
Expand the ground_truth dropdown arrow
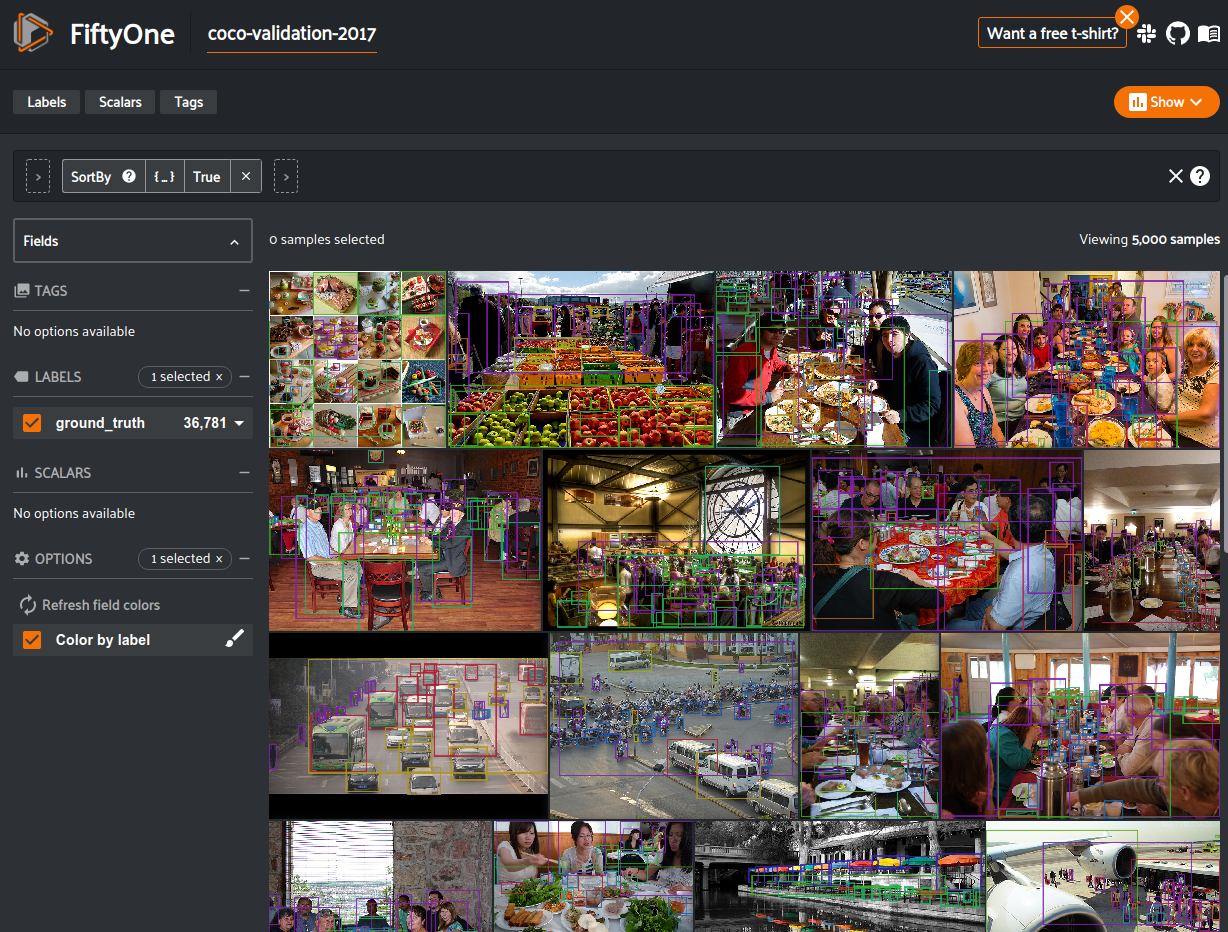coord(239,424)
